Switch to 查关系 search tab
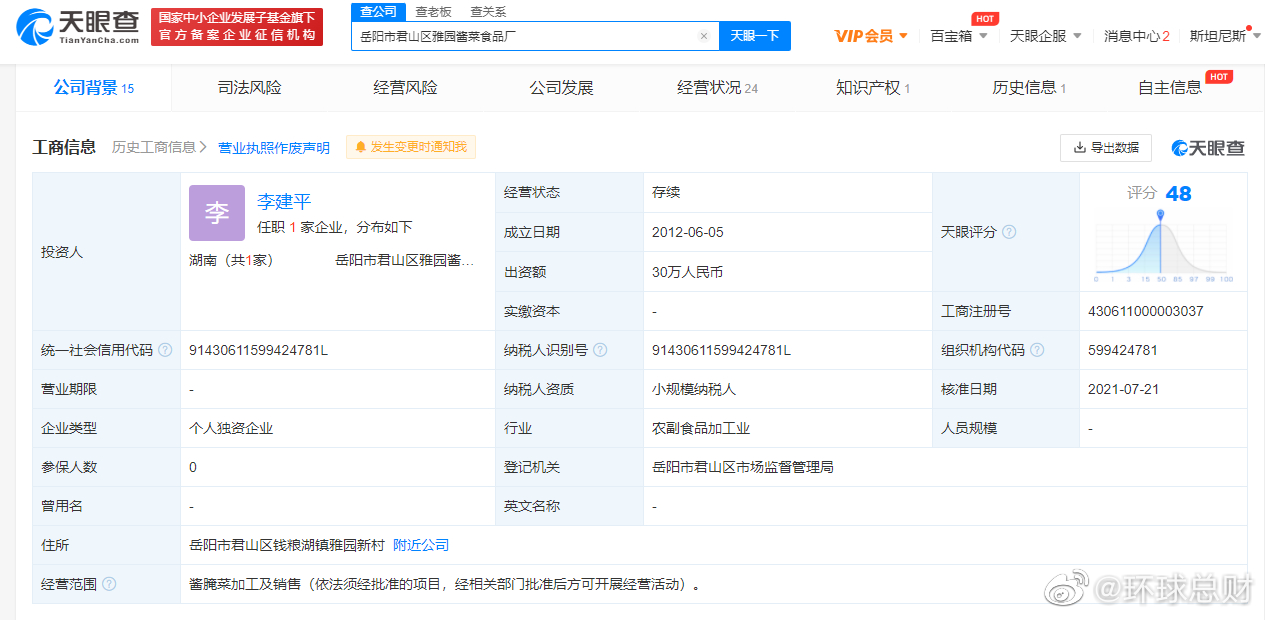 (x=489, y=11)
